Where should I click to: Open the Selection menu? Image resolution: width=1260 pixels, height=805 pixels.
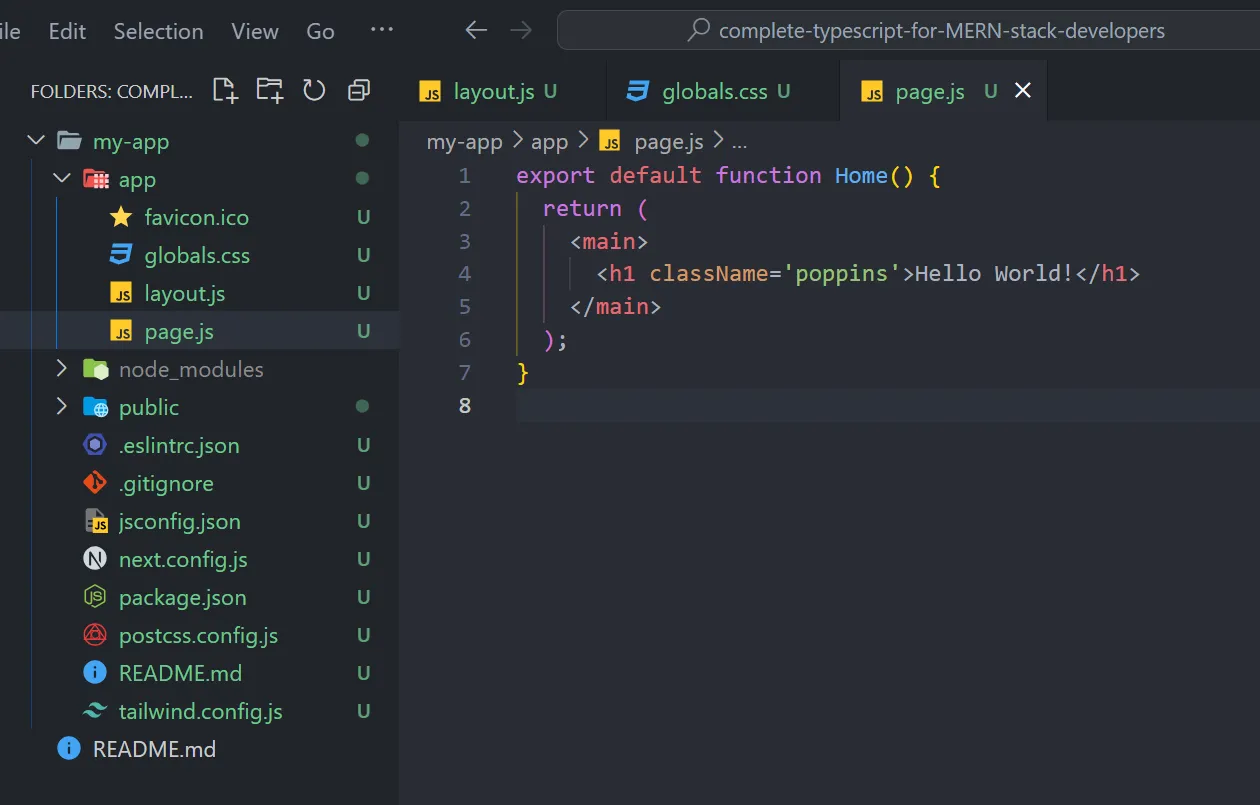pos(158,31)
